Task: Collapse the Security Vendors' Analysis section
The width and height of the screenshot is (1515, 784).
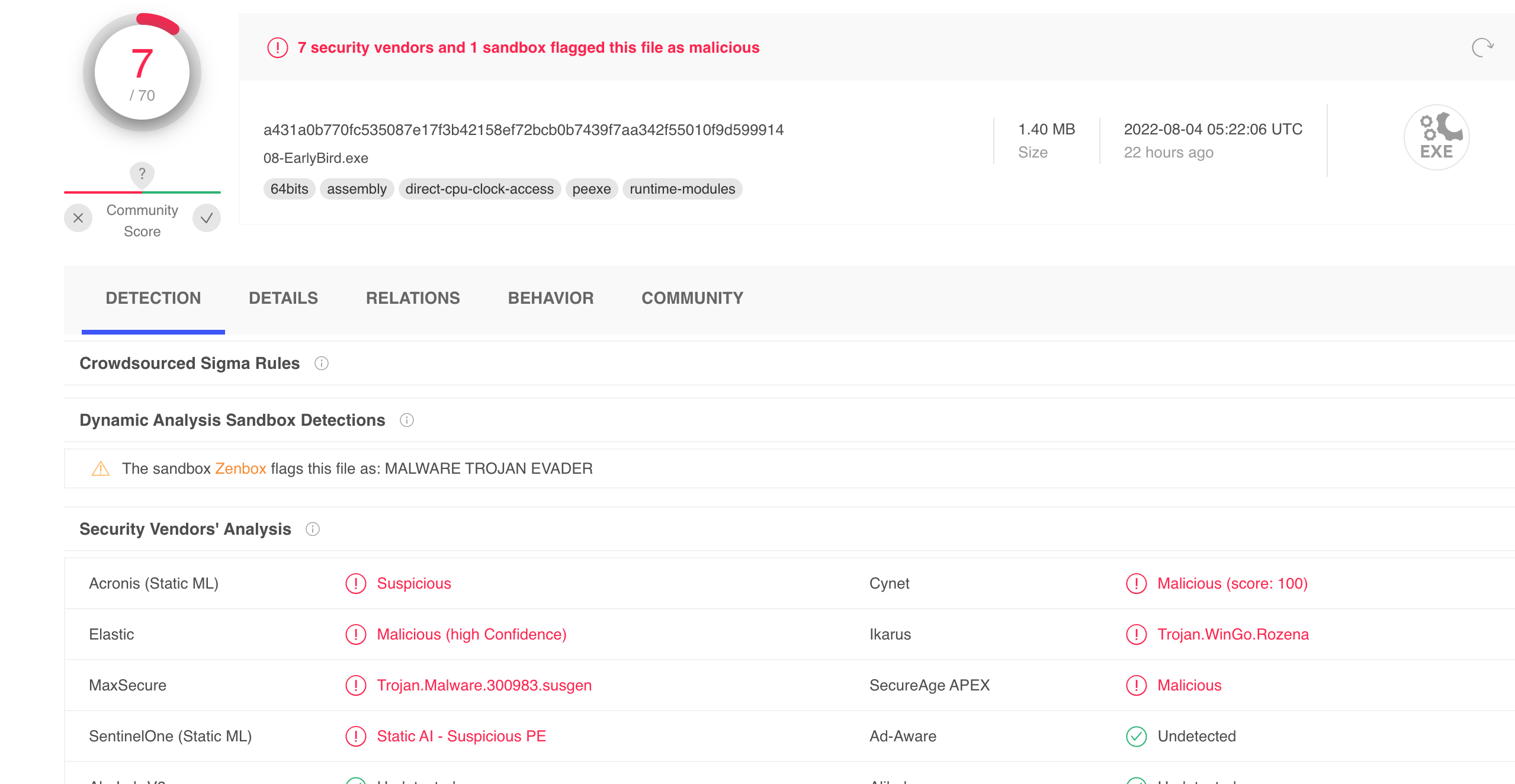Action: (x=185, y=529)
